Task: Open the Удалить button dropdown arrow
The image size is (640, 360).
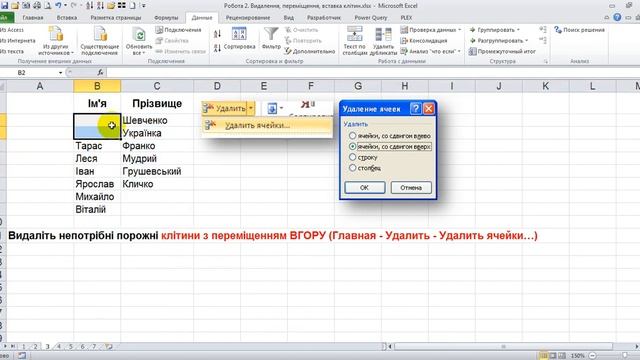Action: [251, 108]
